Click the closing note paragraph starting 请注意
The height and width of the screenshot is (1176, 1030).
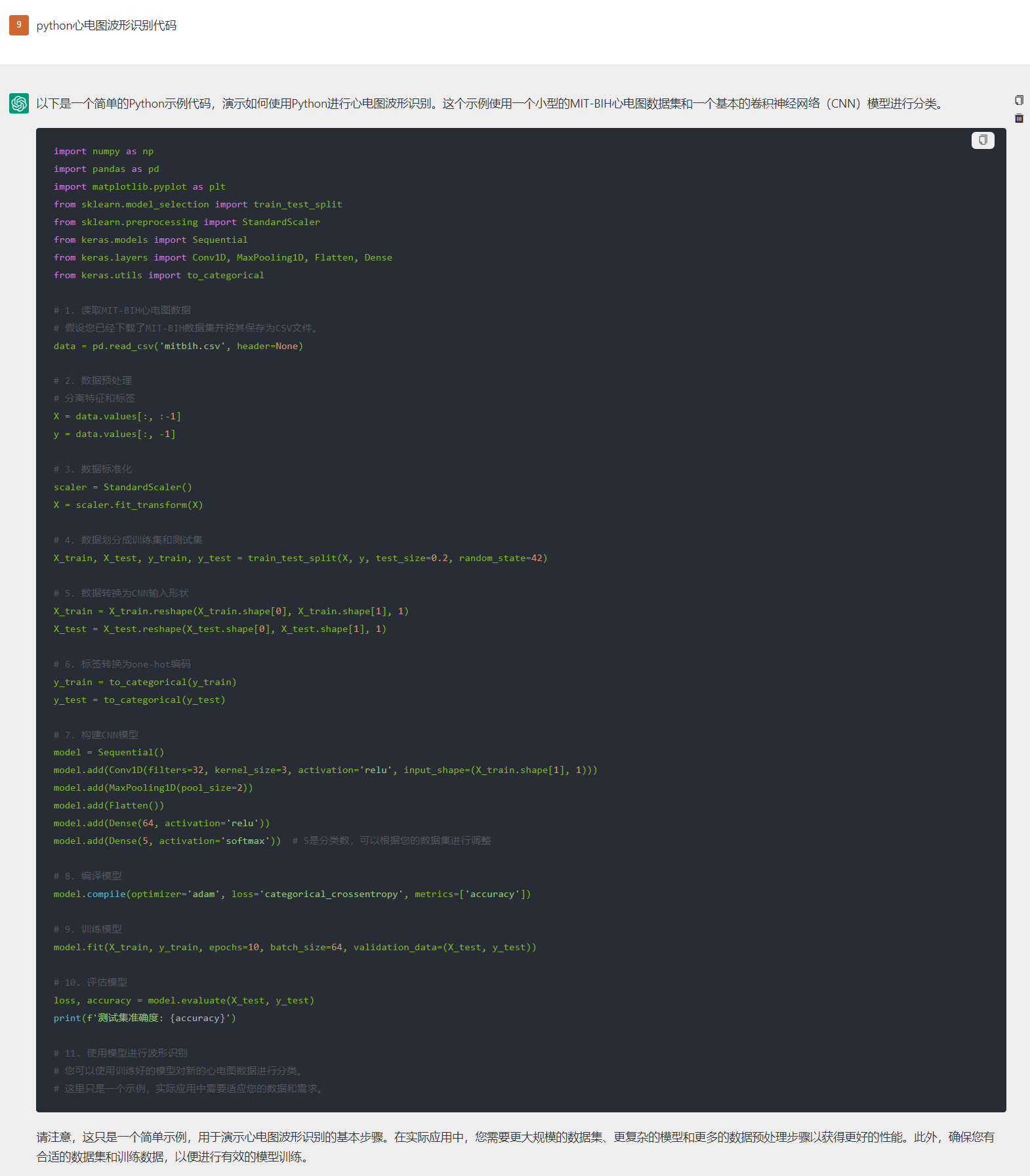(515, 1146)
